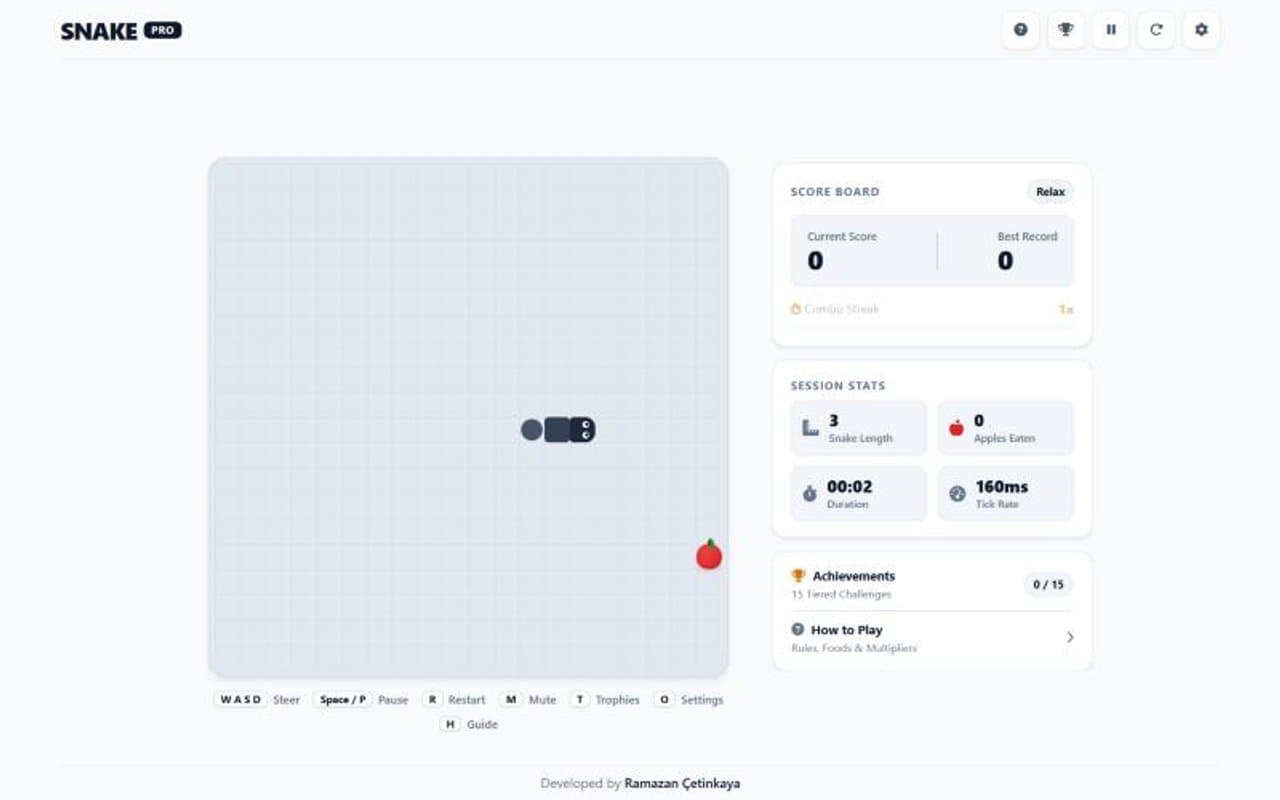Click the Combo Streak progress bar
Viewport: 1280px width, 800px height.
(x=932, y=326)
